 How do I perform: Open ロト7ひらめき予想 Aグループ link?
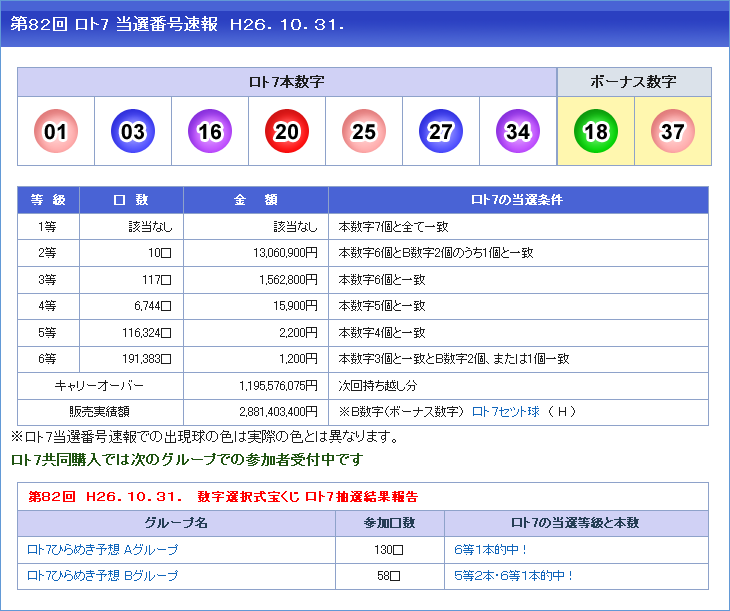pyautogui.click(x=102, y=550)
